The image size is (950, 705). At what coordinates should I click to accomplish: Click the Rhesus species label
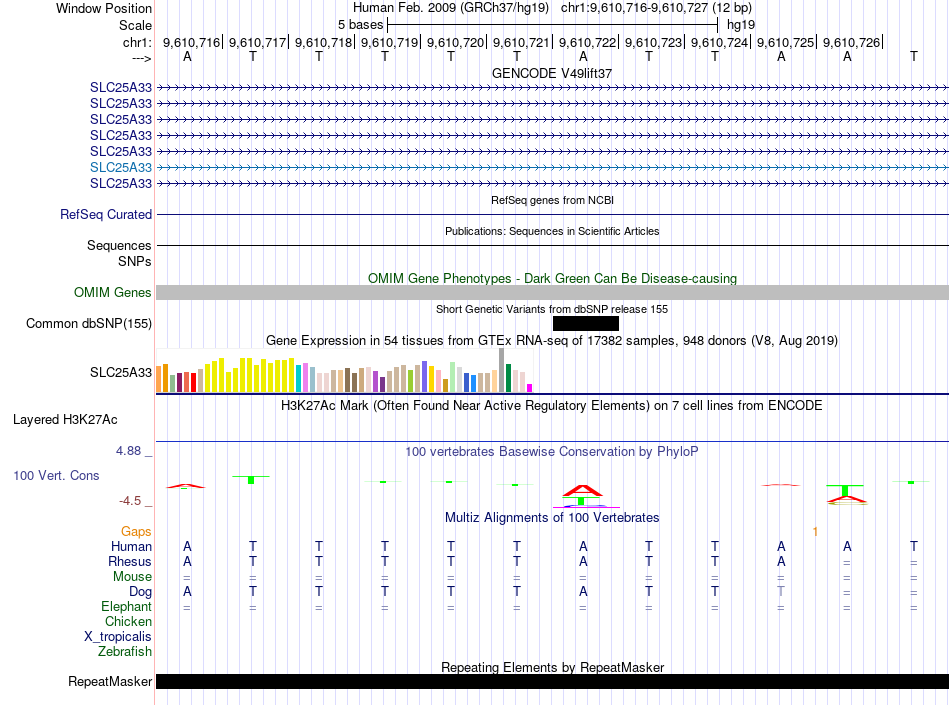pos(130,561)
